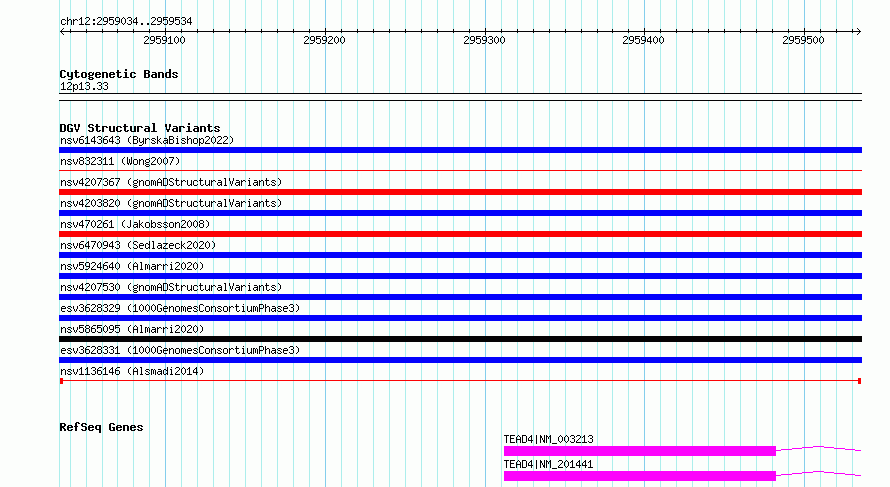This screenshot has height=487, width=890.
Task: Click the intron line right of NM_003213 exon
Action: coord(818,448)
